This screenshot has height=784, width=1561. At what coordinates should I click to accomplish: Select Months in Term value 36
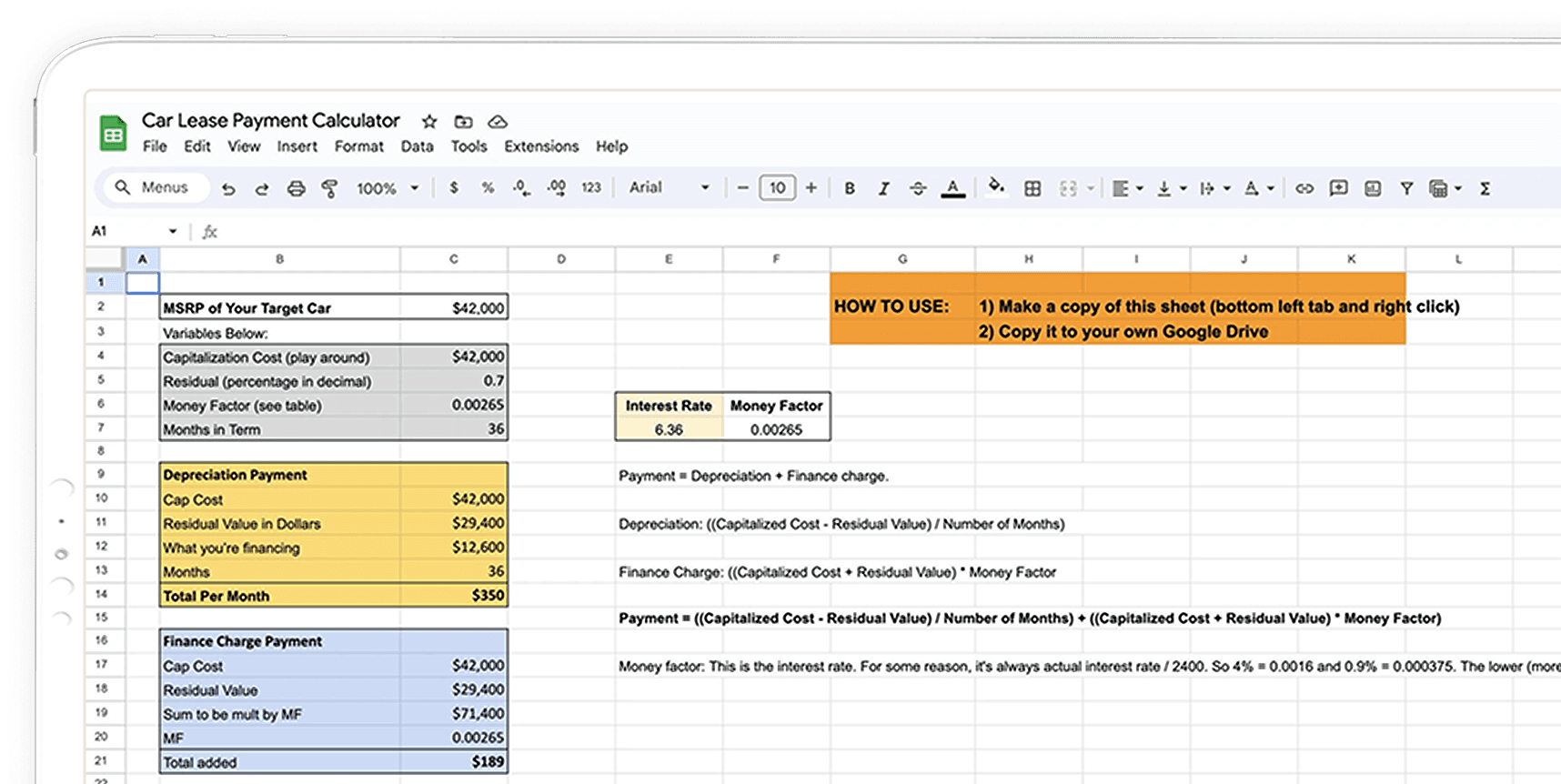[x=454, y=428]
